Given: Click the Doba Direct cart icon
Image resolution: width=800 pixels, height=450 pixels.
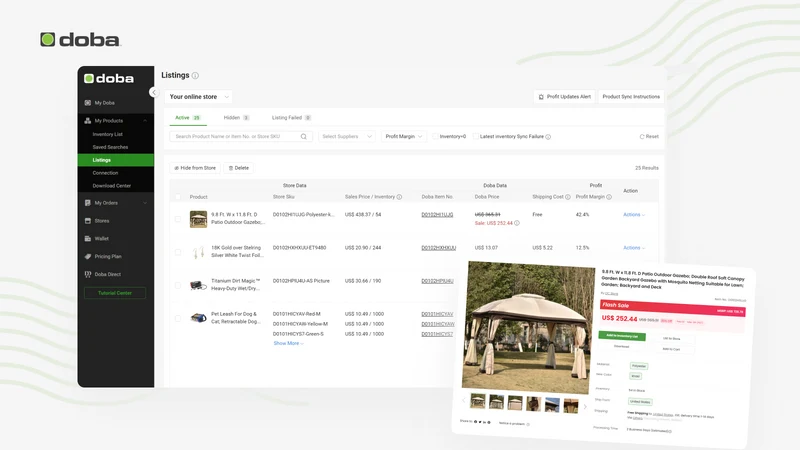Looking at the screenshot, I should 88,274.
